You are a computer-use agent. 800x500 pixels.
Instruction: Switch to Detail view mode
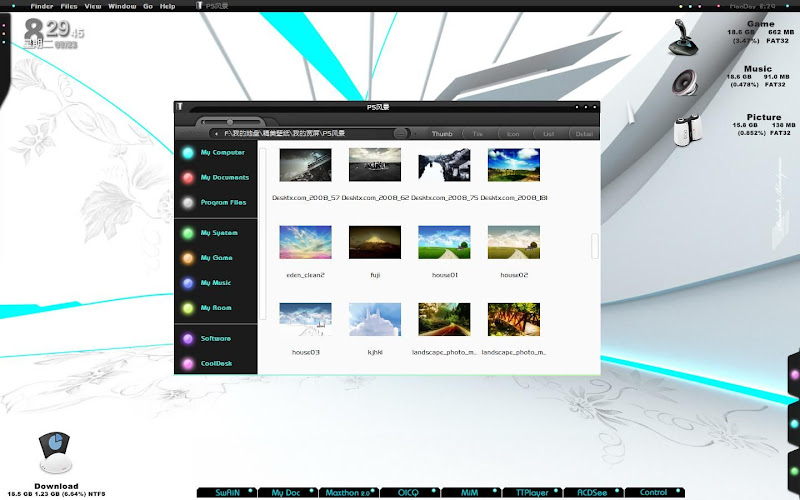(x=584, y=134)
